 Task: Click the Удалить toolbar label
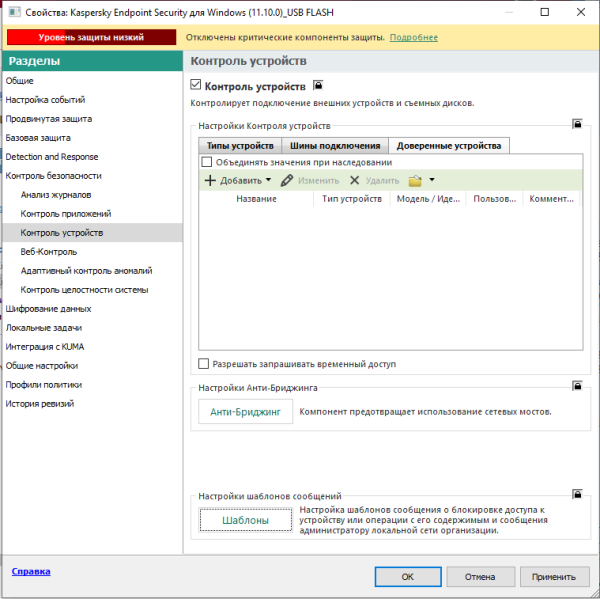pyautogui.click(x=382, y=180)
